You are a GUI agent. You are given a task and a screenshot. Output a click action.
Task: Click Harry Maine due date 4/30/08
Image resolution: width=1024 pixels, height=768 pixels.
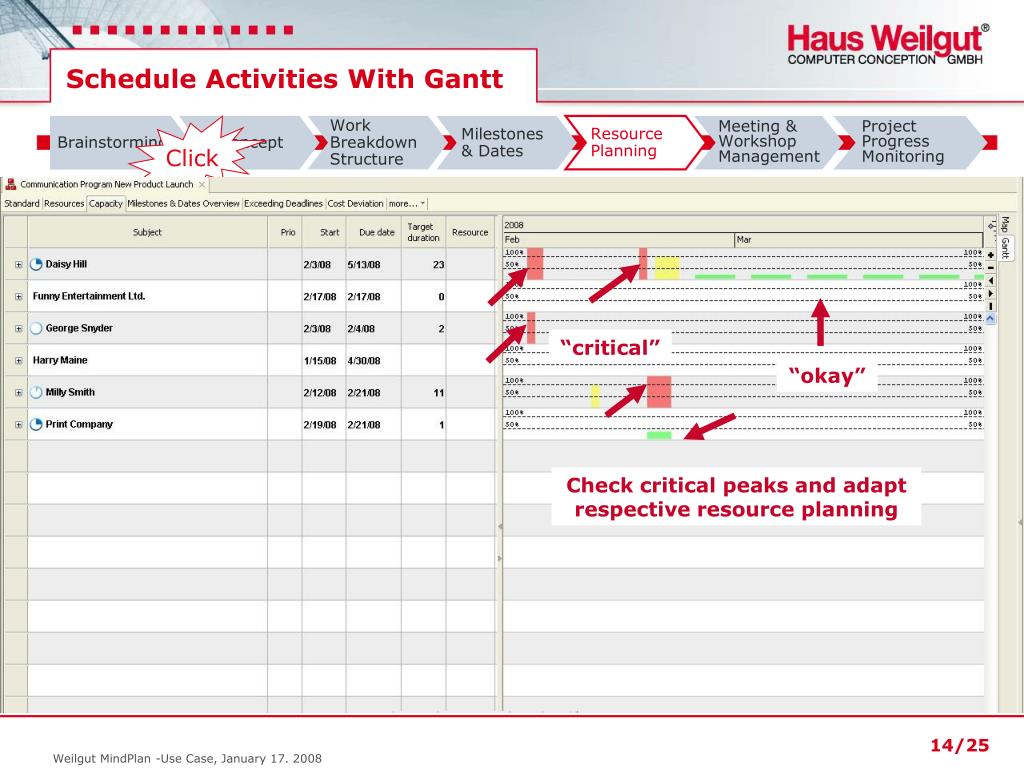click(x=364, y=360)
